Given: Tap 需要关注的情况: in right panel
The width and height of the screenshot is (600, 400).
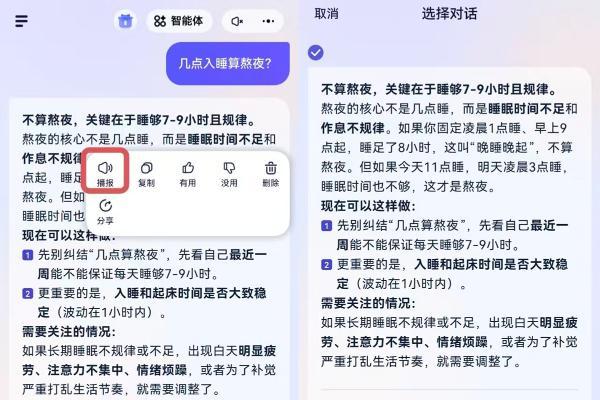Looking at the screenshot, I should pyautogui.click(x=368, y=303).
